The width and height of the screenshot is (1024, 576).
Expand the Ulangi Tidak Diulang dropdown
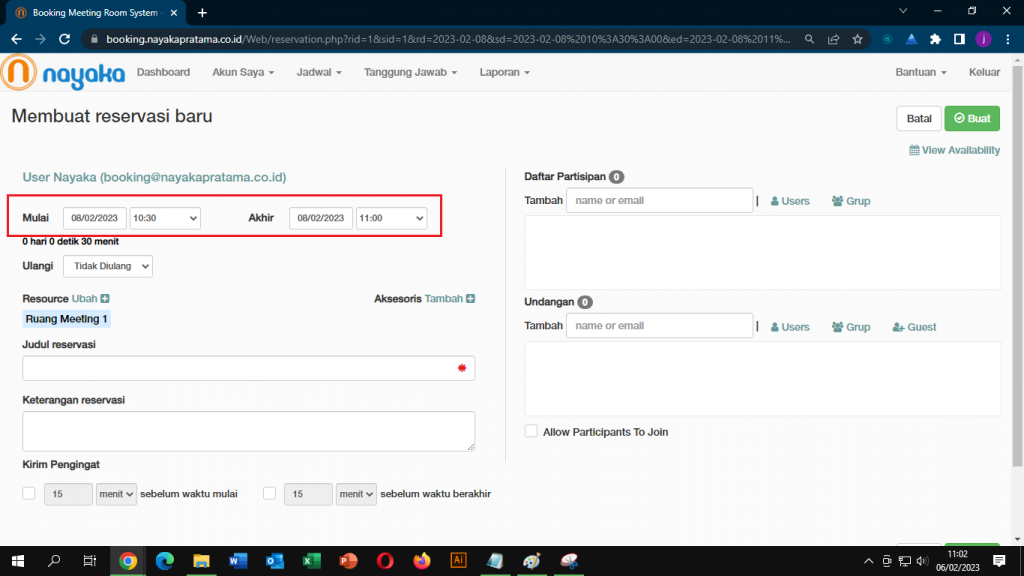coord(108,266)
